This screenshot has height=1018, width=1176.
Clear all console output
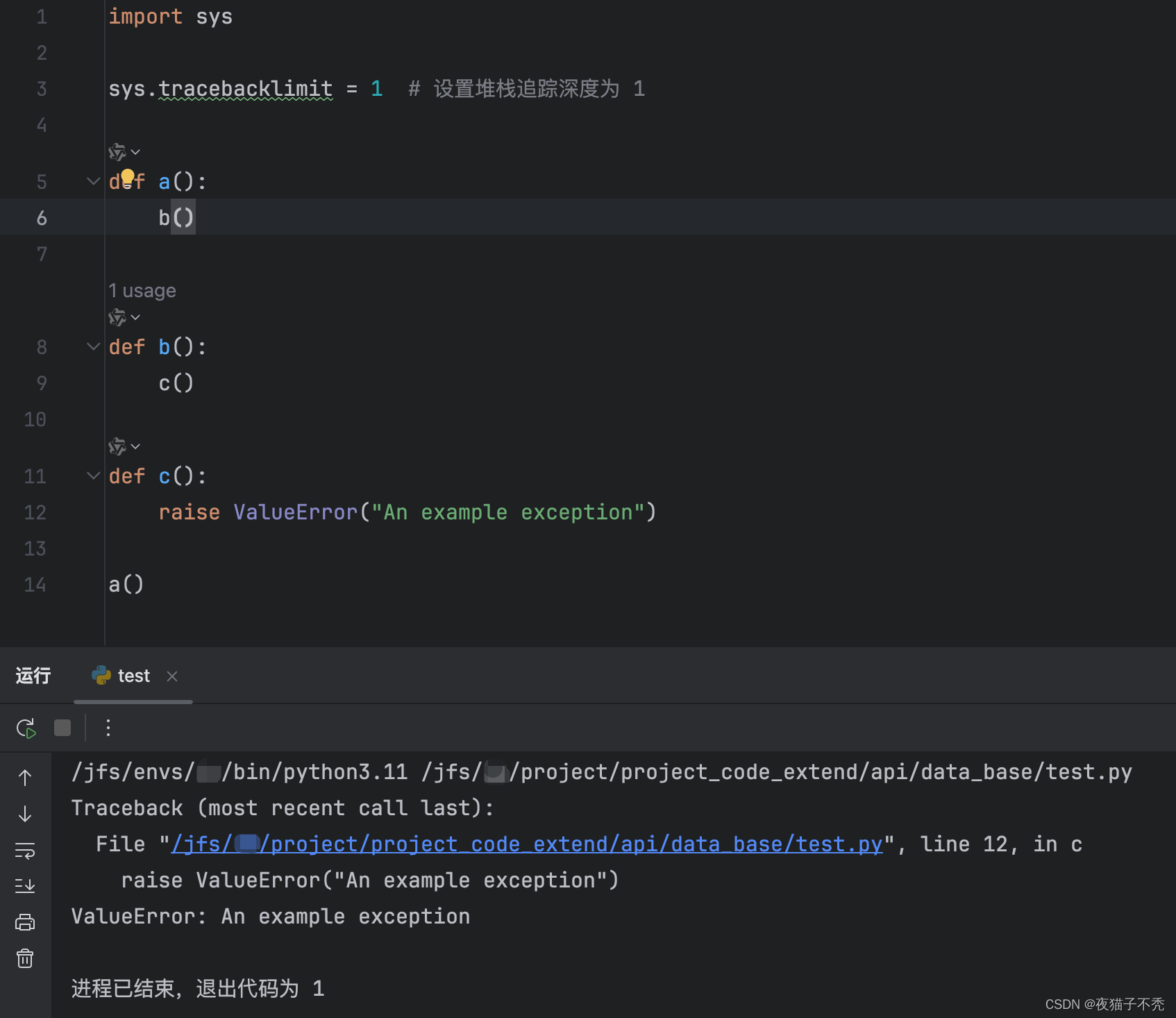(25, 958)
